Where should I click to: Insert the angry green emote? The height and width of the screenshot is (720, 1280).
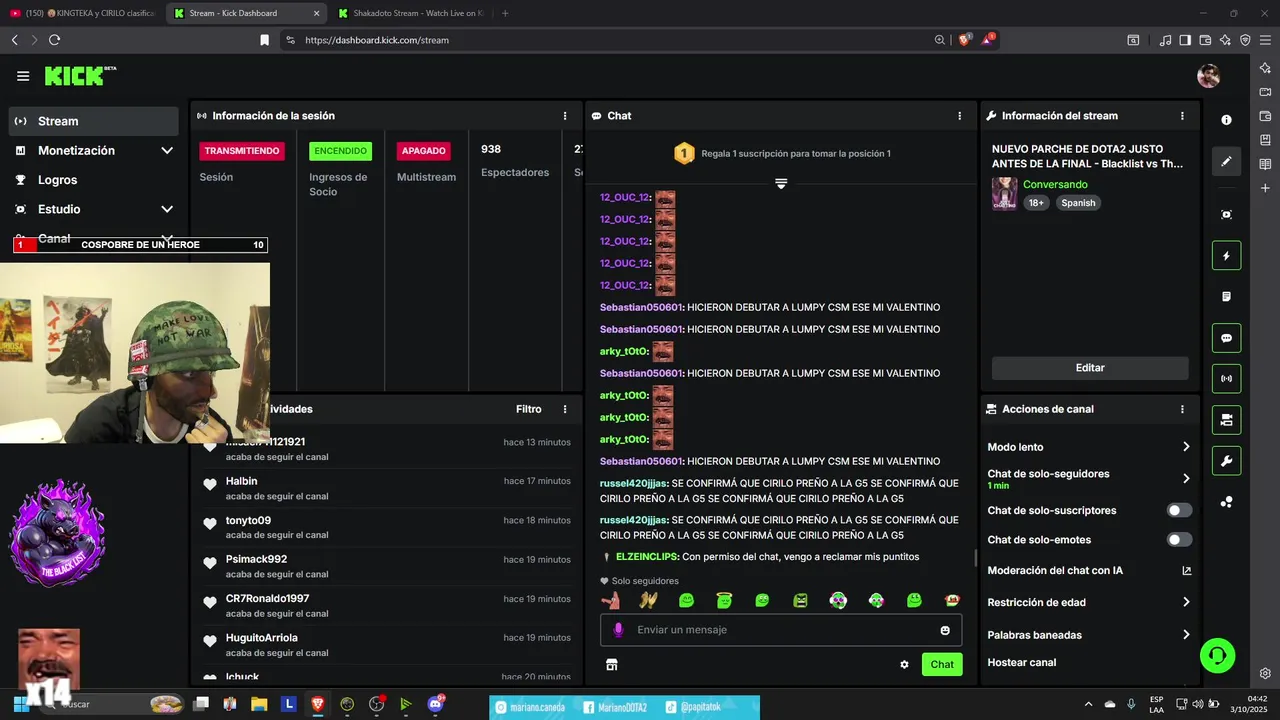pos(800,600)
